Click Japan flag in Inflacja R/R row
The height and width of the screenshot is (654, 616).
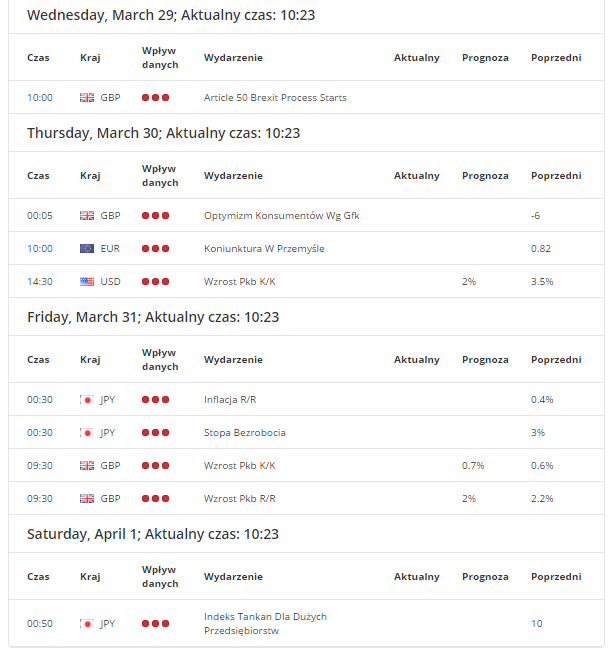pos(87,400)
